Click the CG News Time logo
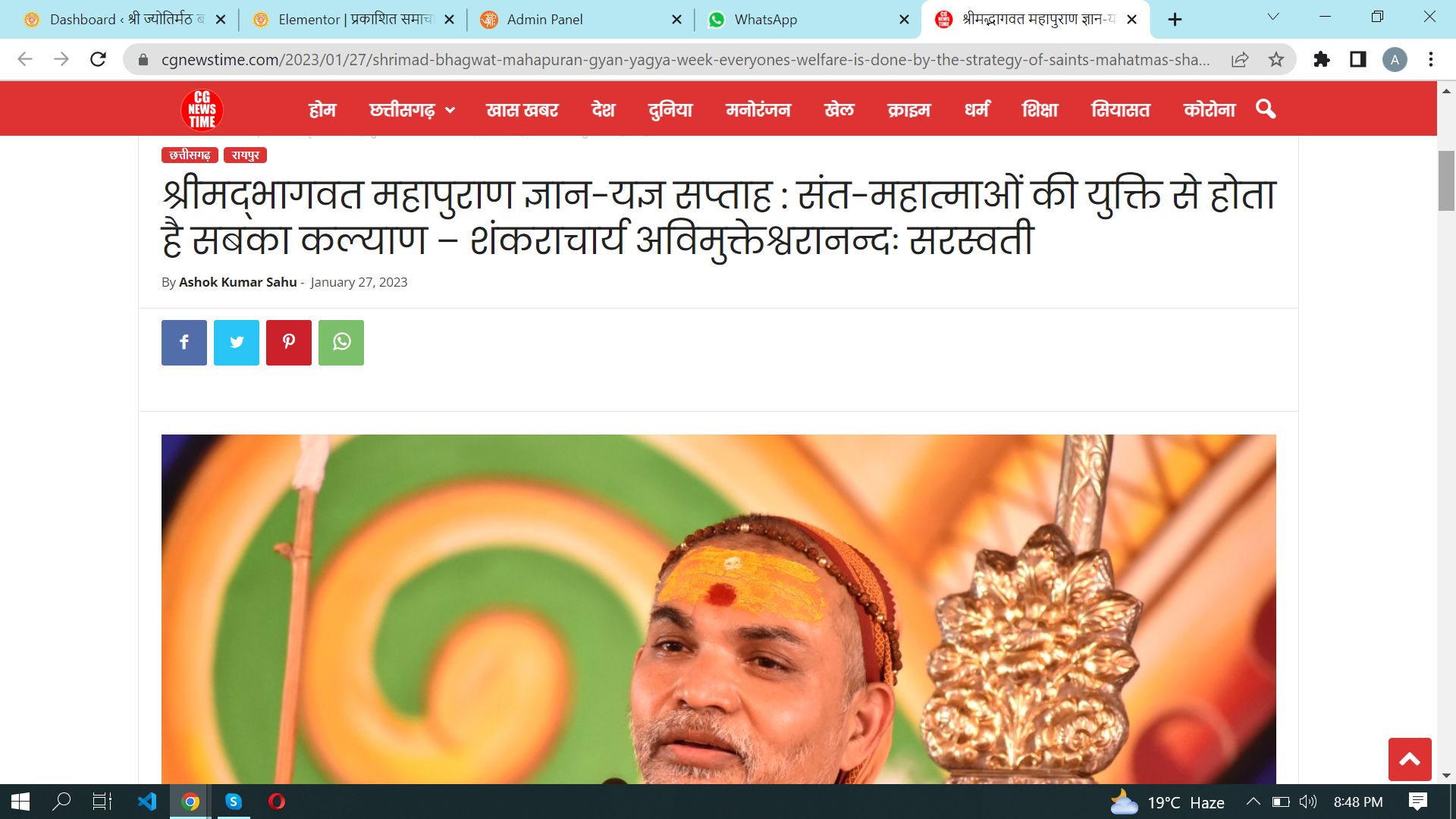This screenshot has width=1456, height=819. [202, 110]
